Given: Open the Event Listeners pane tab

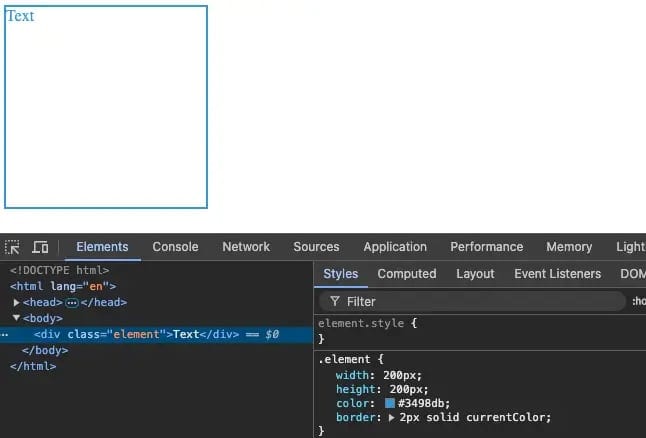Looking at the screenshot, I should (557, 274).
